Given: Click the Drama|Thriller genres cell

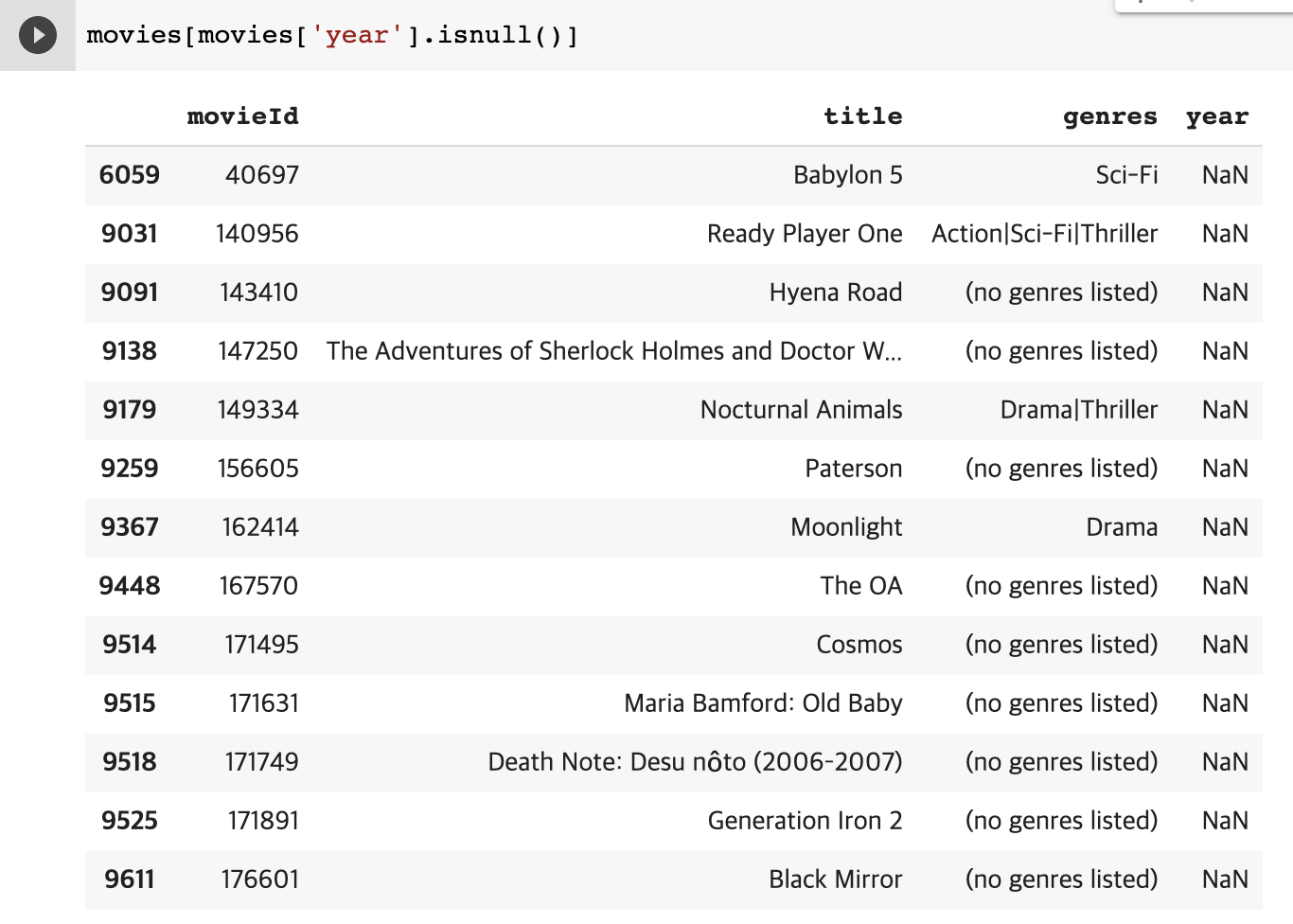Looking at the screenshot, I should 1078,410.
